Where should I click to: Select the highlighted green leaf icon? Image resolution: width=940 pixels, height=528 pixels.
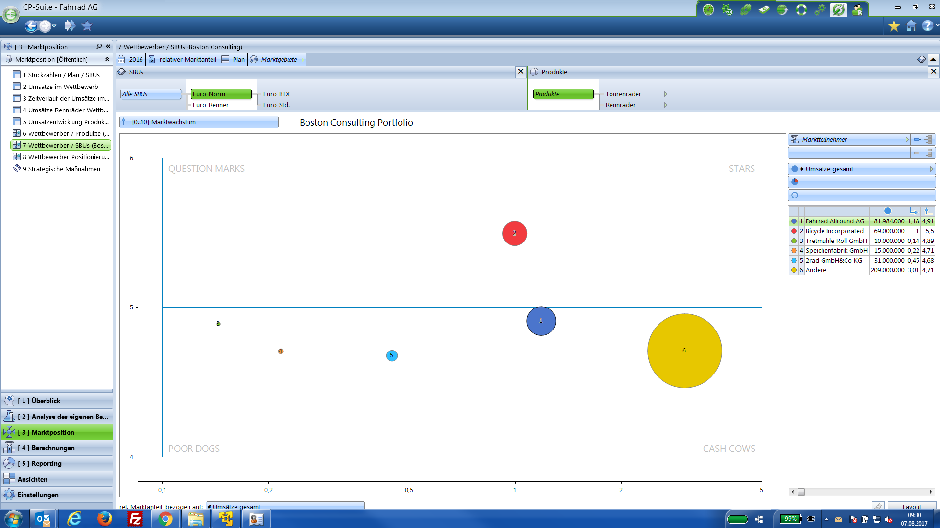(838, 10)
